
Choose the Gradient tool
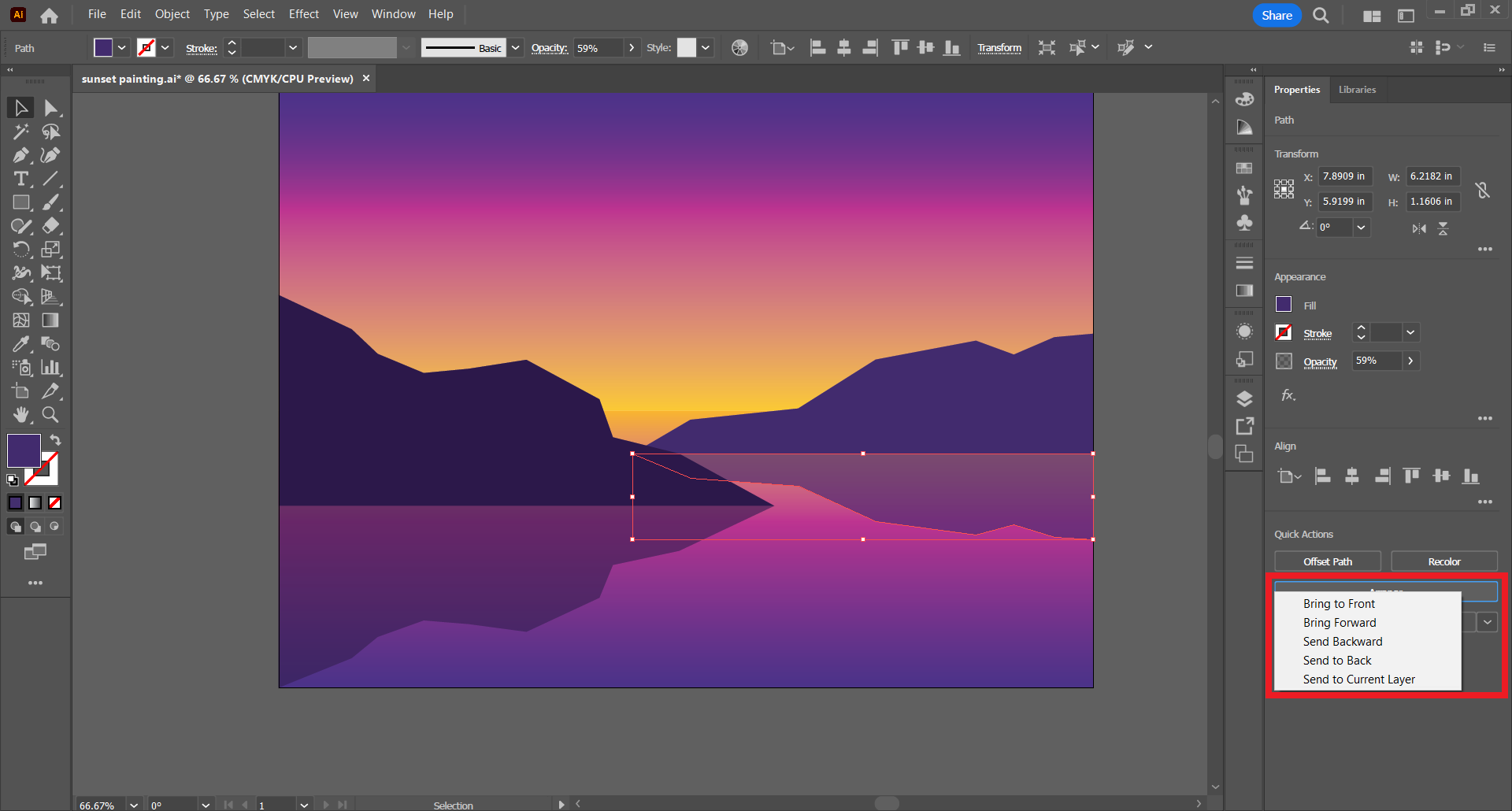[51, 320]
